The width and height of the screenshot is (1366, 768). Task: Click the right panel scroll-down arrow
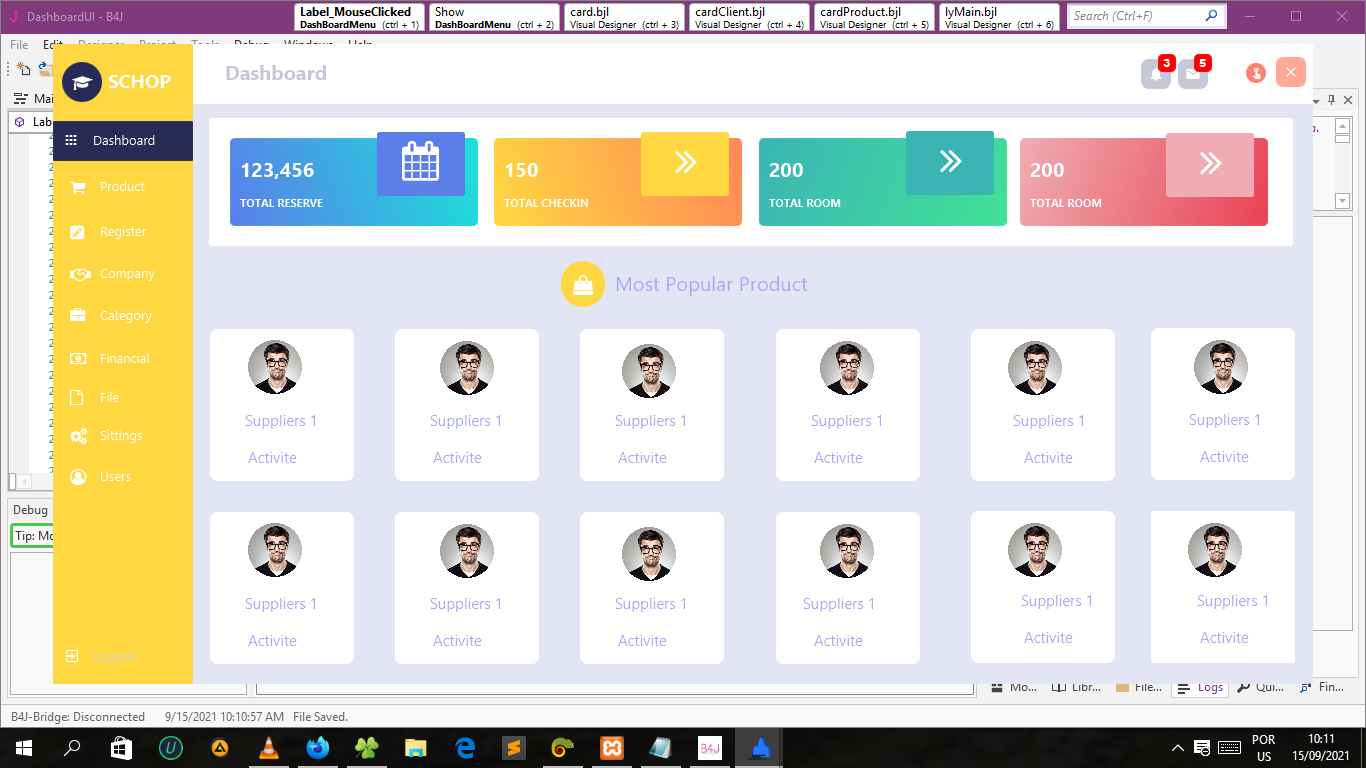coord(1343,201)
